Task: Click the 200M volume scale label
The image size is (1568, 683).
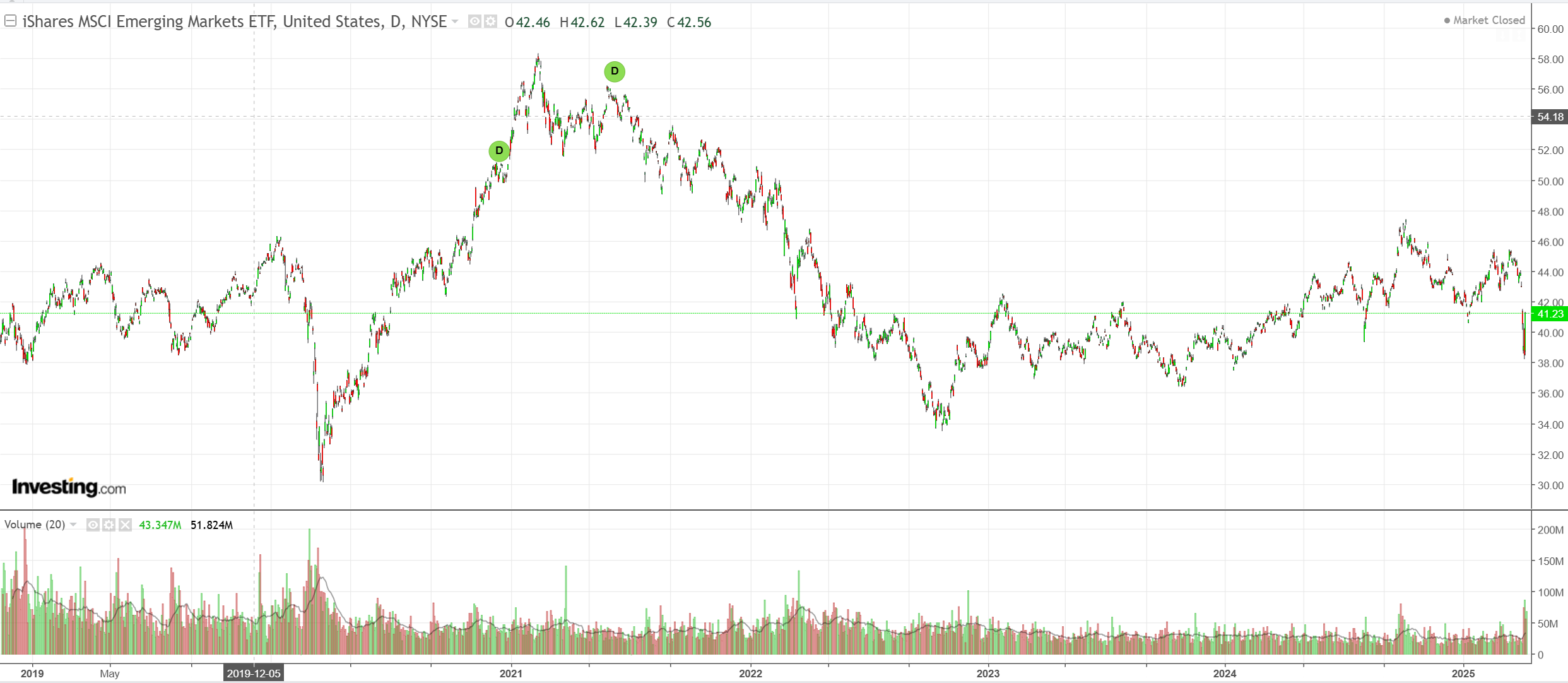Action: point(1550,530)
